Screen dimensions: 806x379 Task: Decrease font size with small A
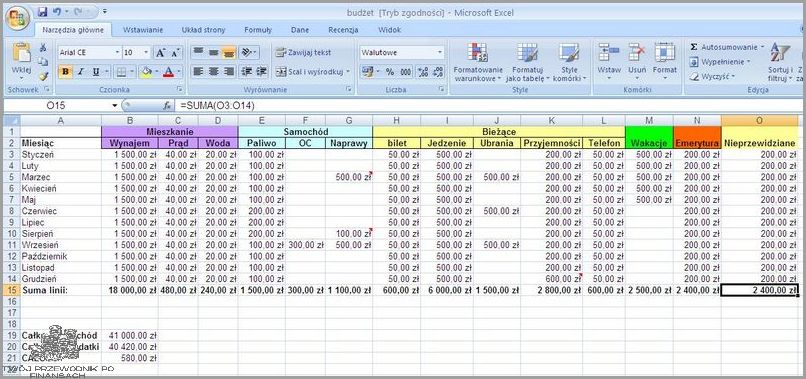(175, 52)
